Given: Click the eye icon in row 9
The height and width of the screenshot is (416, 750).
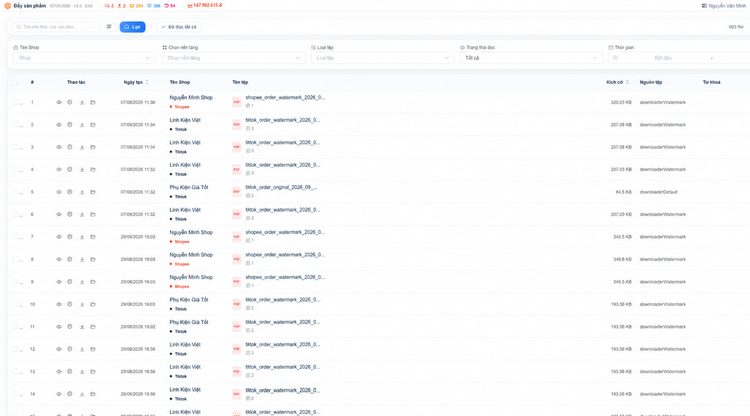Looking at the screenshot, I should coord(59,282).
